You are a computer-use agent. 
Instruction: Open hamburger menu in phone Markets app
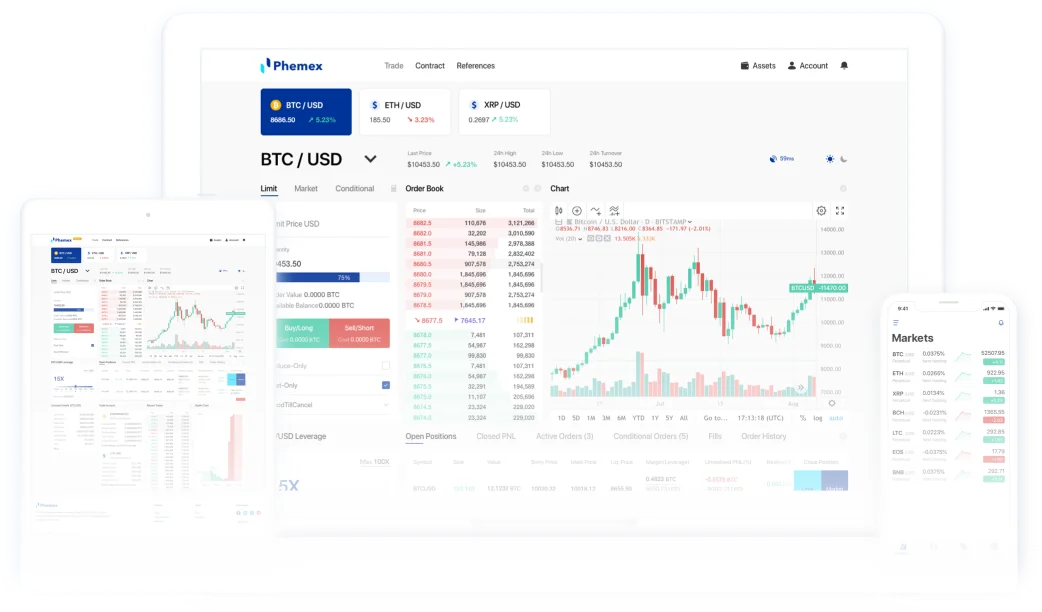point(895,323)
